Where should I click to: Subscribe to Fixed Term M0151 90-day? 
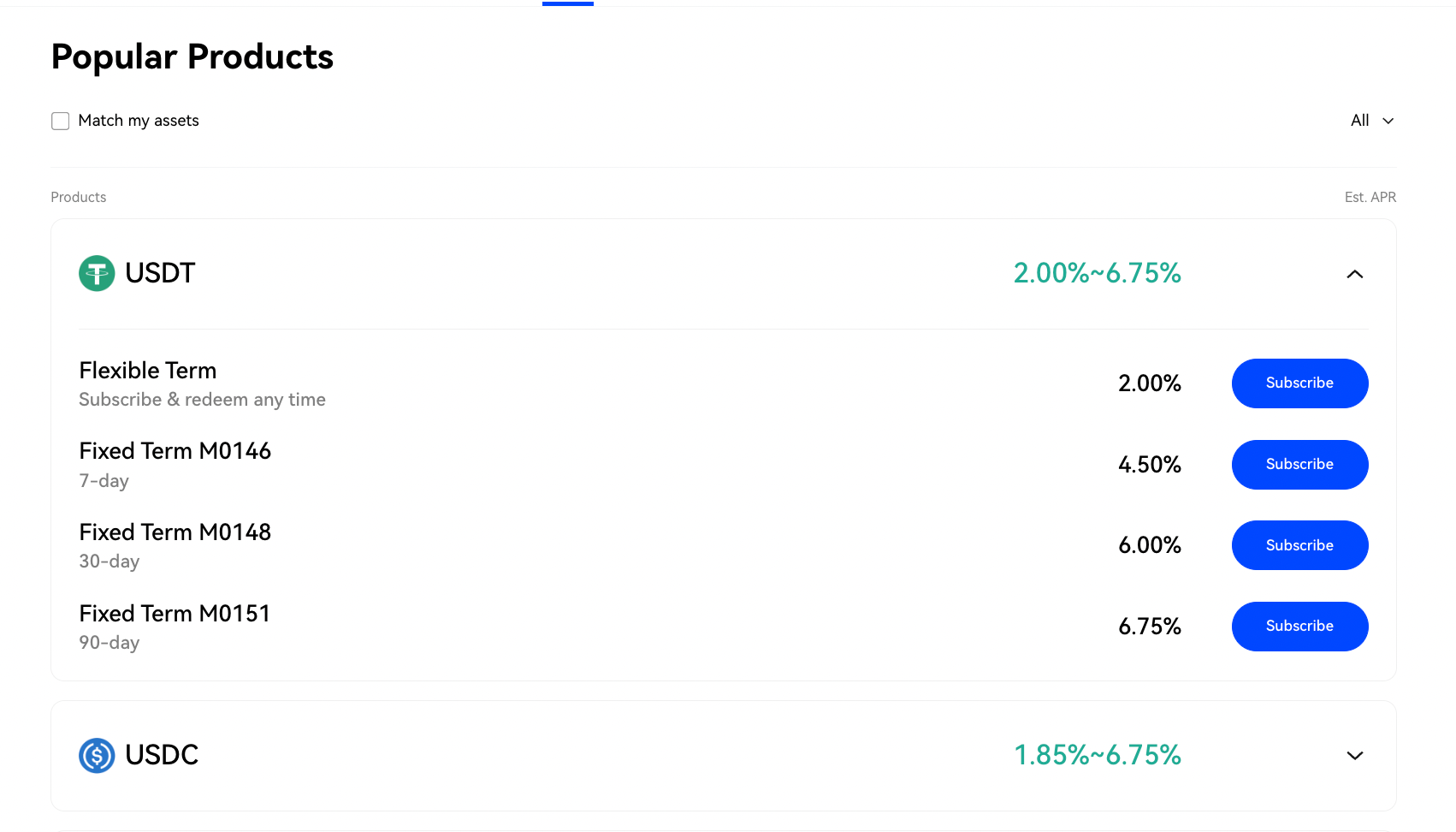[x=1299, y=627]
